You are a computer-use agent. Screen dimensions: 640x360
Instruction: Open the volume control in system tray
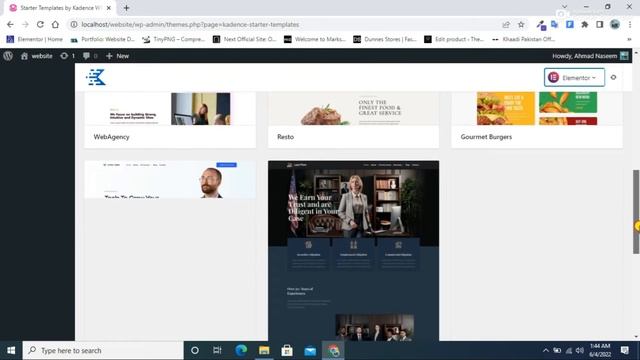(580, 350)
